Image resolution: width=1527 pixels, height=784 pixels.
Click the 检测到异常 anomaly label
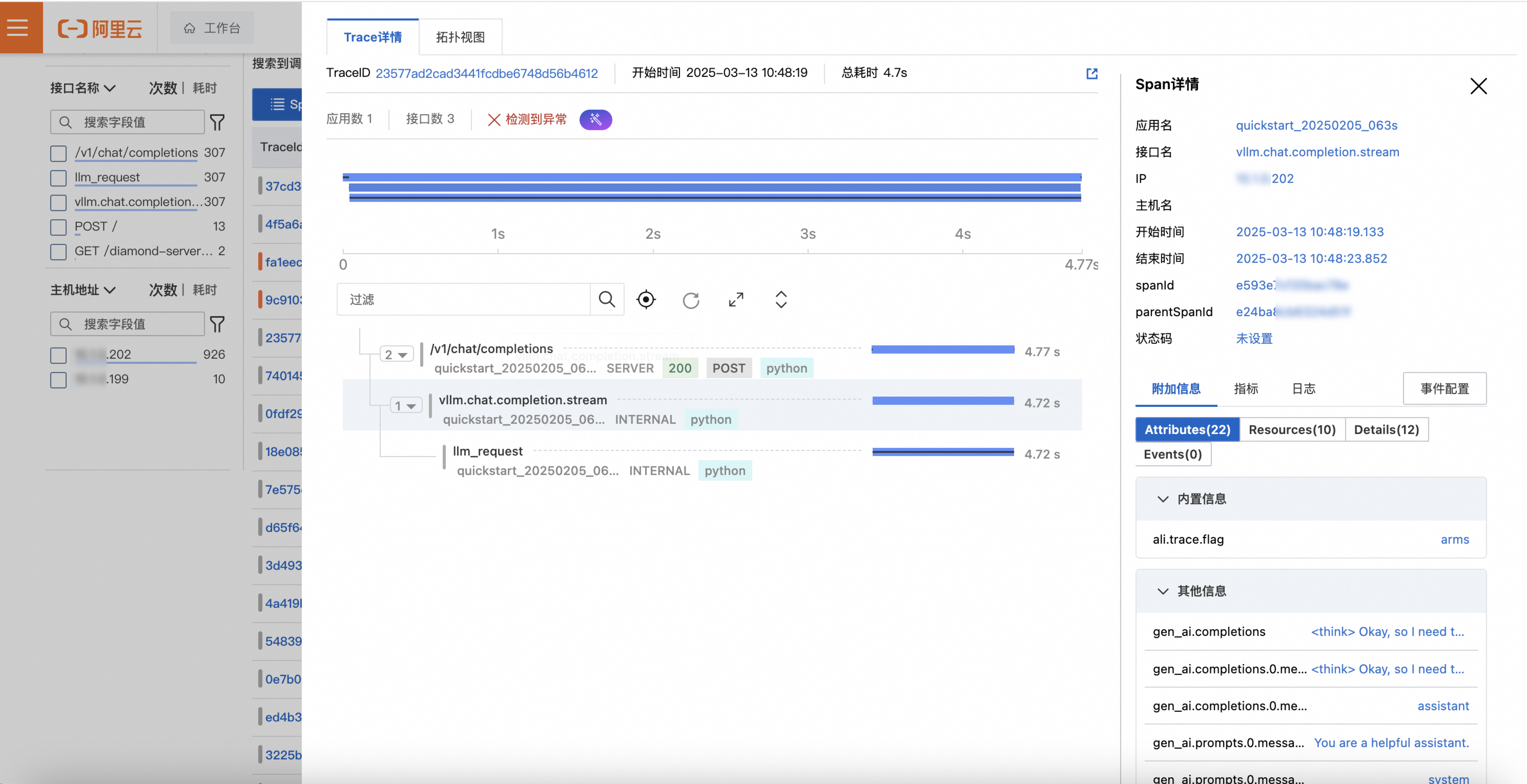pos(536,119)
